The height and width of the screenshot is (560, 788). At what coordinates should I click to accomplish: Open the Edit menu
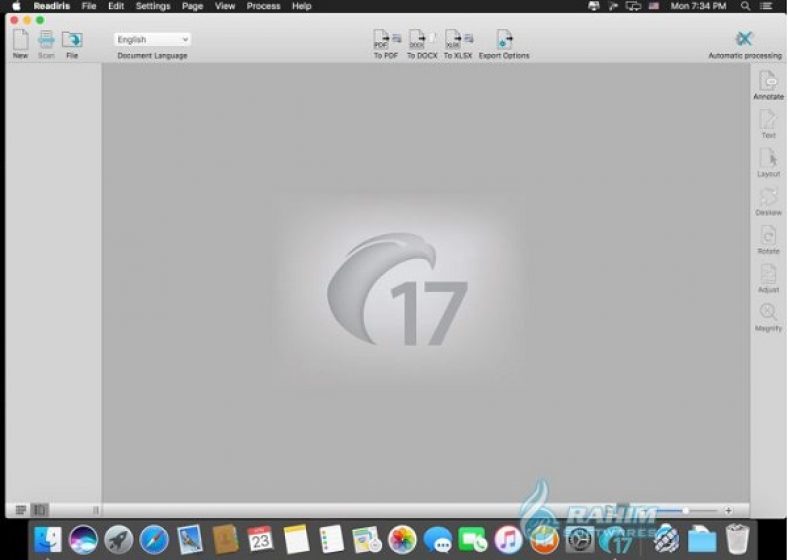116,6
